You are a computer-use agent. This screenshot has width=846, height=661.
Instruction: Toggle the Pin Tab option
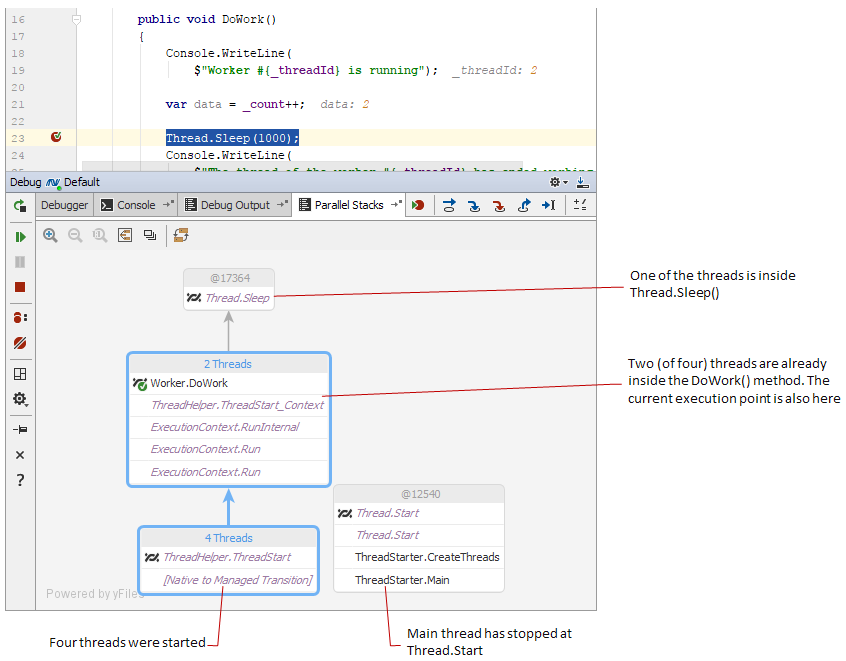[x=20, y=429]
